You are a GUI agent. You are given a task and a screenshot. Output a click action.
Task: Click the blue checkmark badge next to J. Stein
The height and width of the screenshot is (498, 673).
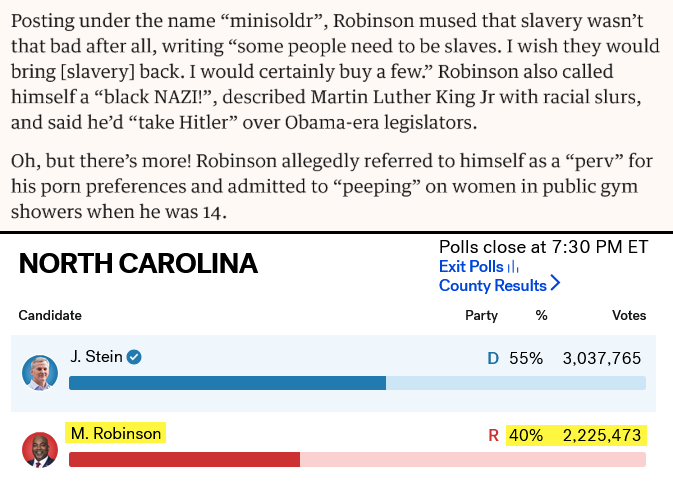coord(133,357)
